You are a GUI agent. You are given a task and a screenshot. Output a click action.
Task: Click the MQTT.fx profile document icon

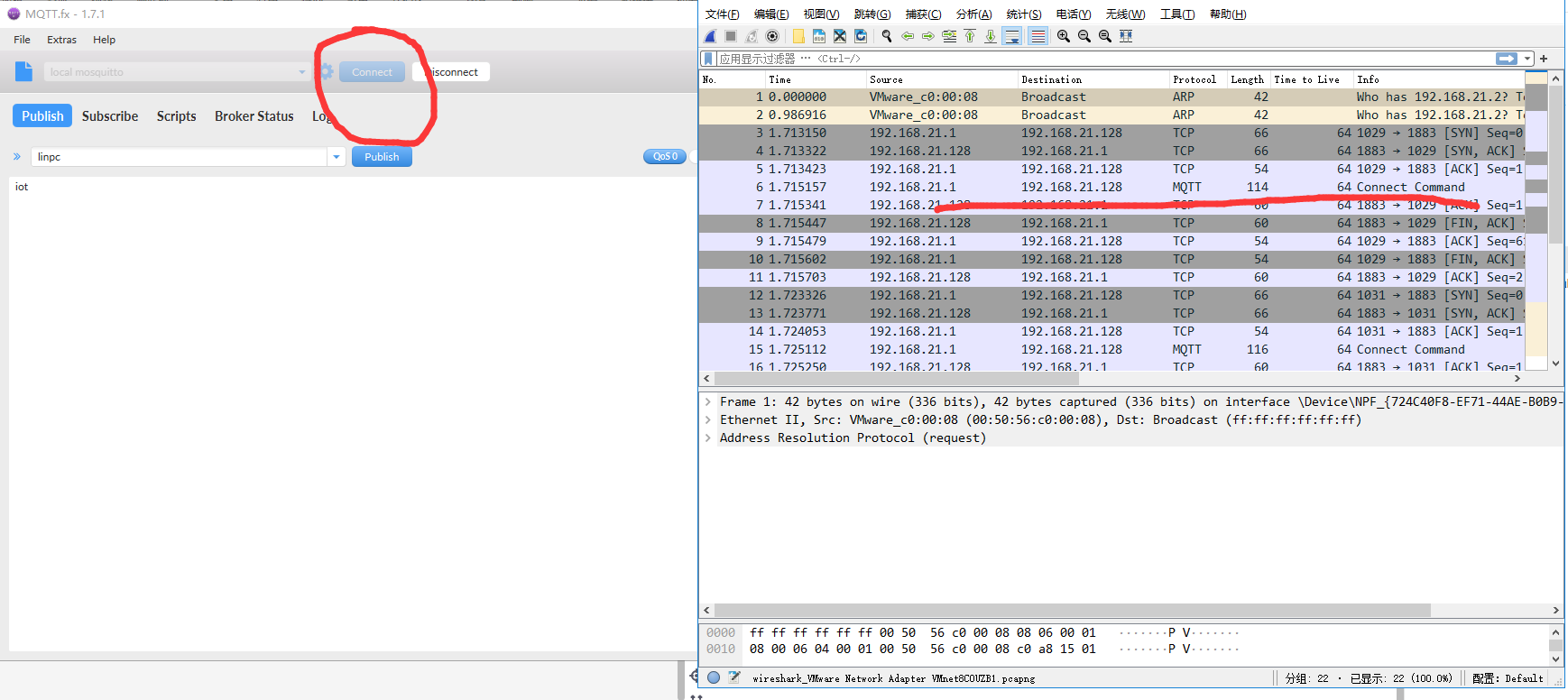click(x=24, y=71)
